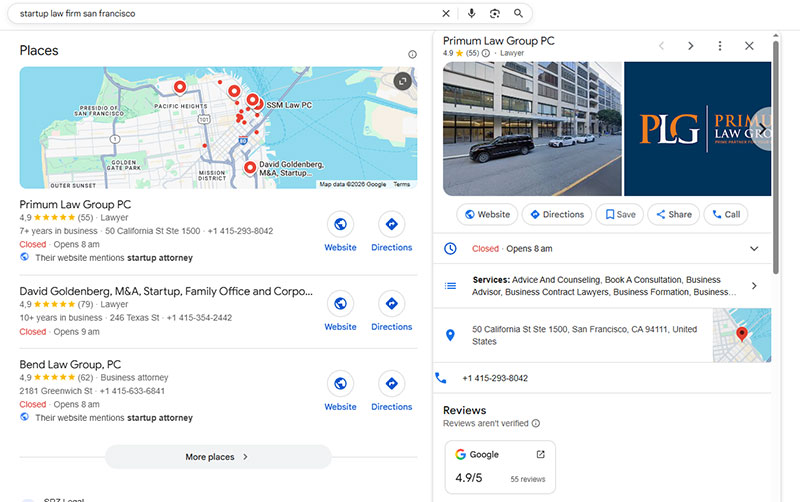Click the panel vertical scrollbar
This screenshot has width=800, height=502.
tap(776, 157)
